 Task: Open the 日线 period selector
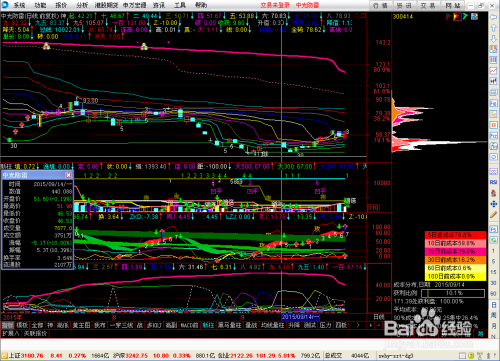(x=379, y=317)
